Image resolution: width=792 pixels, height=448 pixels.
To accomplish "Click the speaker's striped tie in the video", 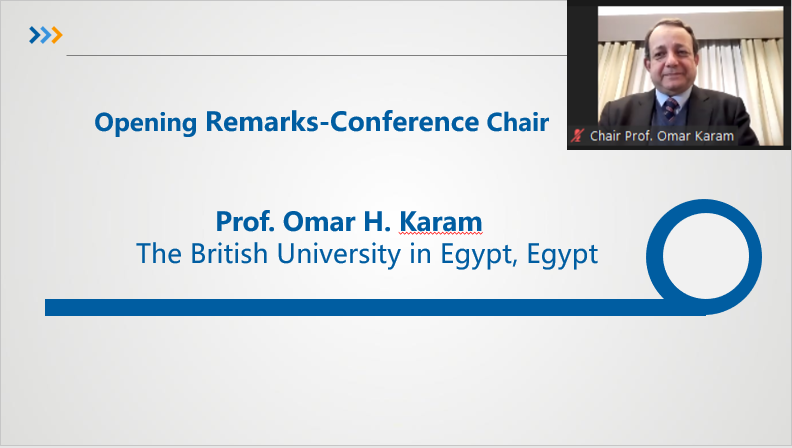I will coord(671,109).
